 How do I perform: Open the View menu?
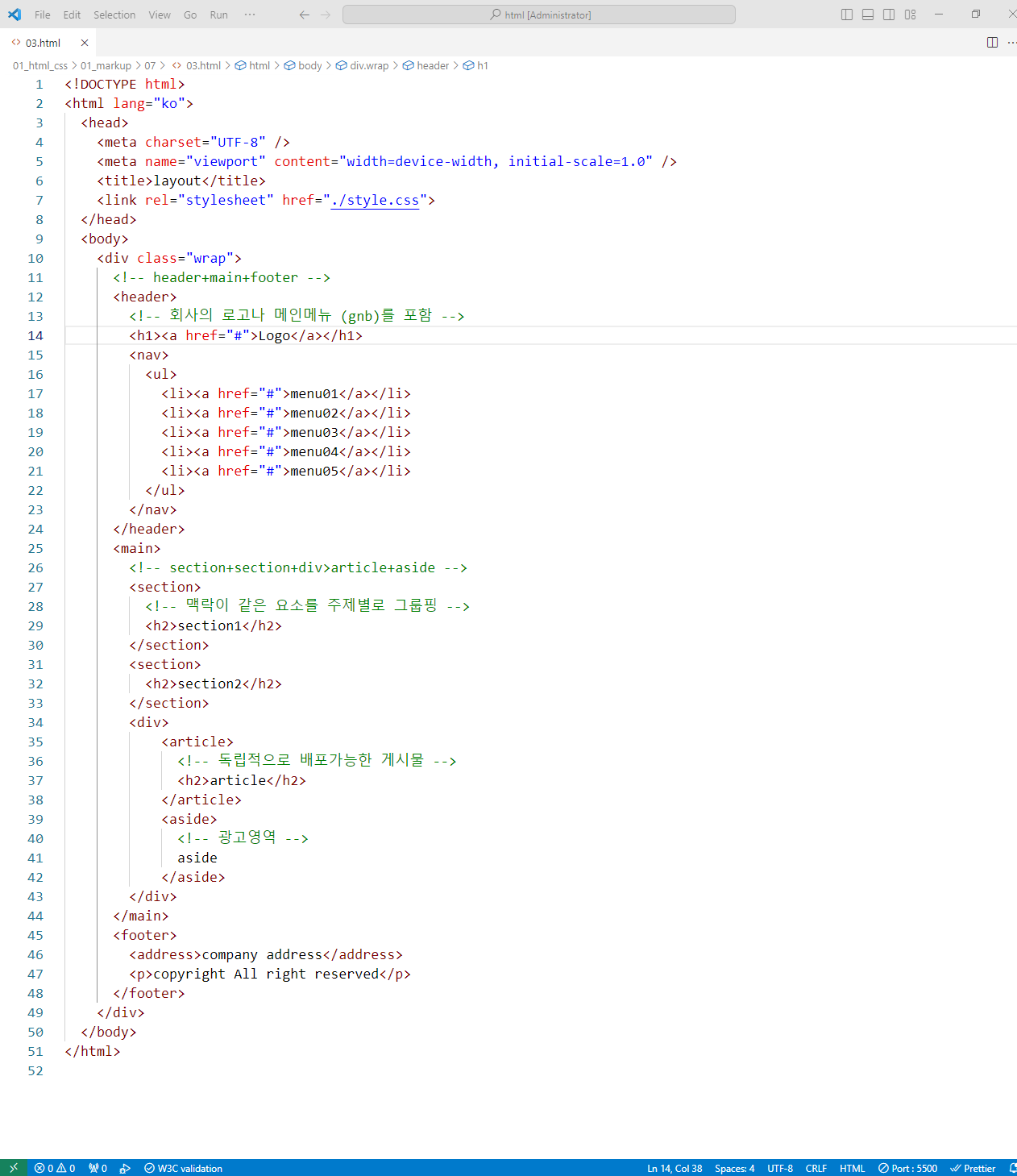160,15
